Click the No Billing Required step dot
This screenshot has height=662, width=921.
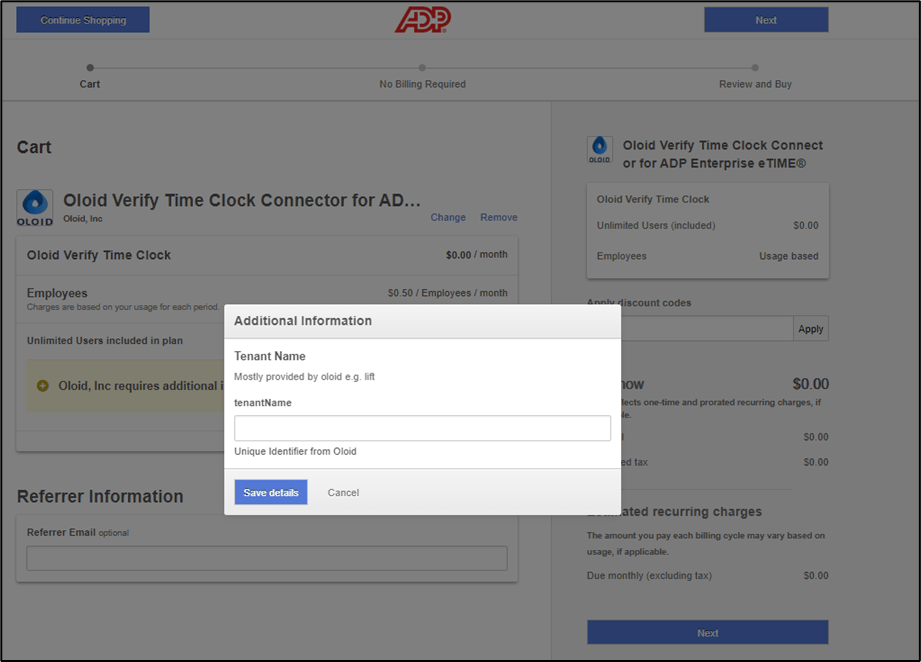422,68
